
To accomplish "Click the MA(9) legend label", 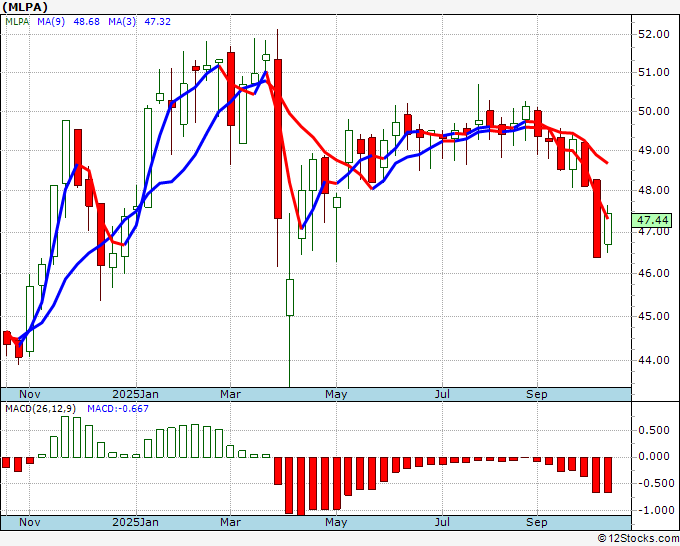I will pos(51,22).
